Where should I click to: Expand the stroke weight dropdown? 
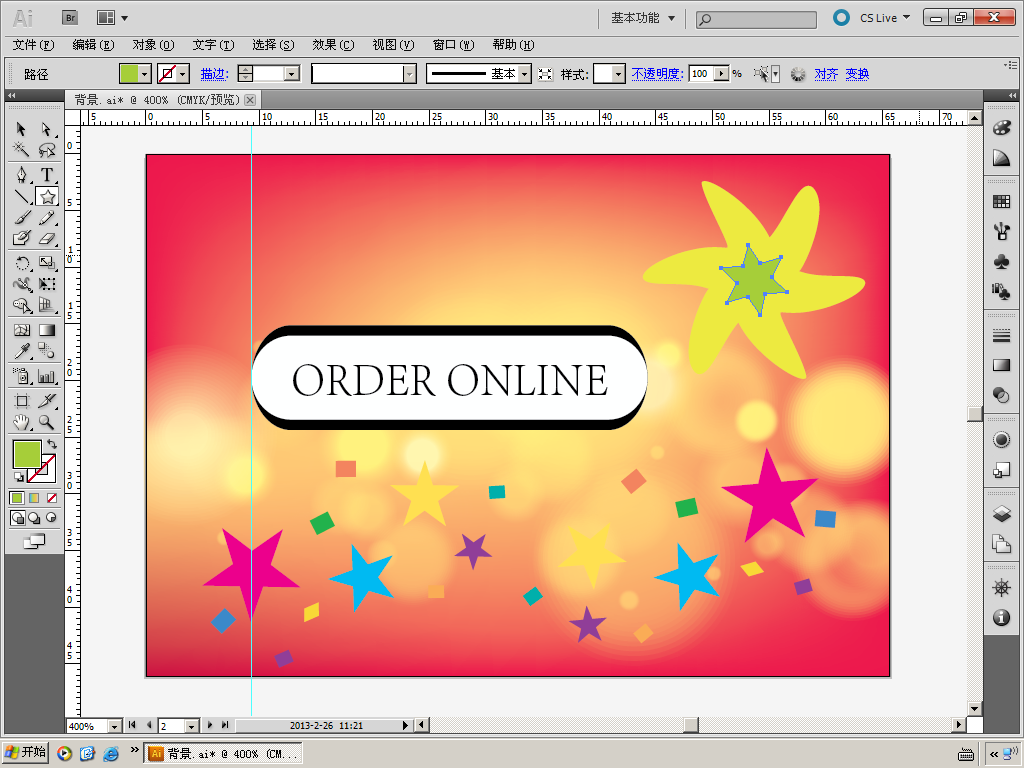[292, 74]
